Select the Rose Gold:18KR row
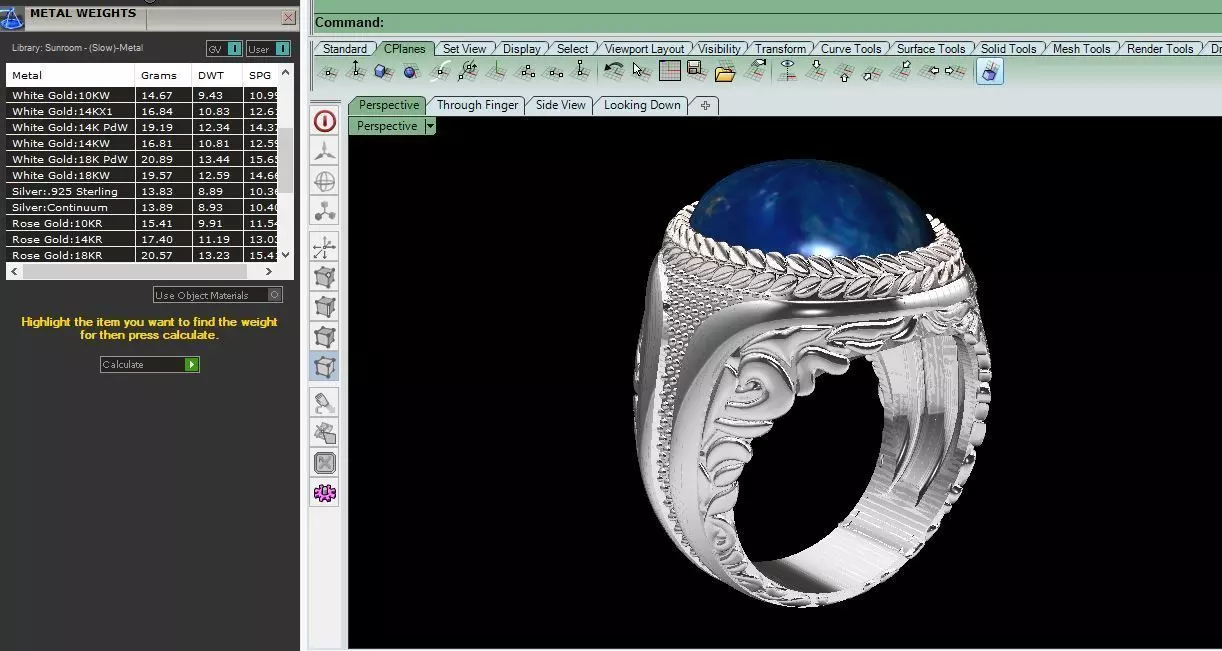Viewport: 1222px width, 651px height. click(x=143, y=255)
